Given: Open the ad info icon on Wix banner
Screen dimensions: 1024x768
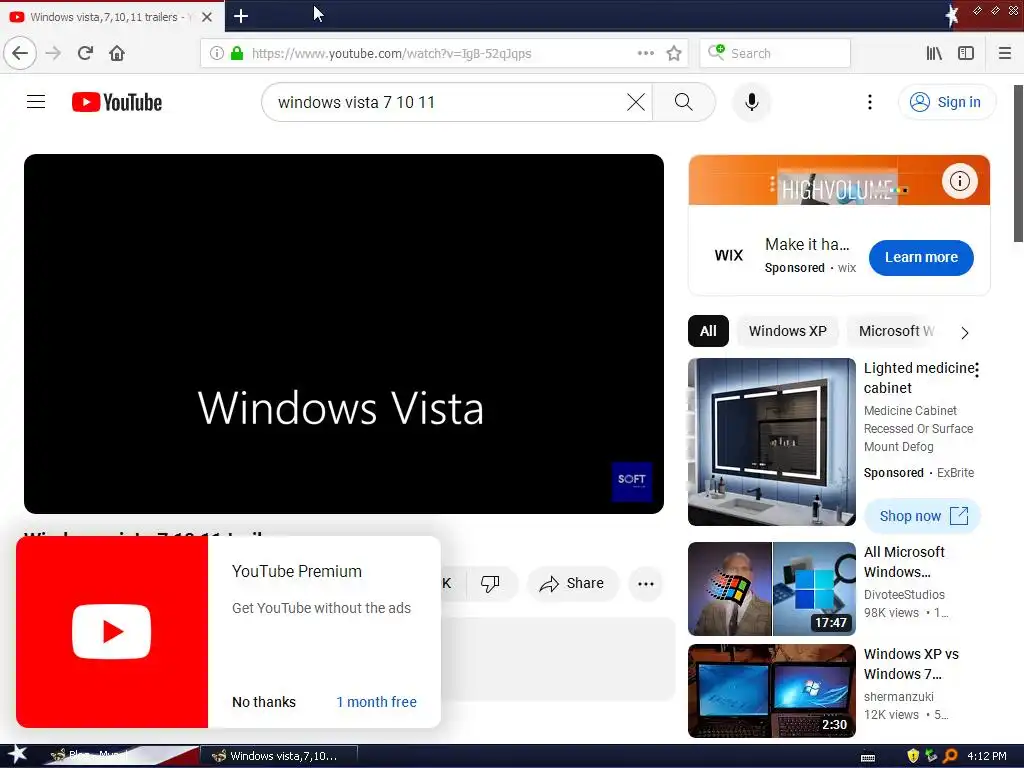Looking at the screenshot, I should click(959, 181).
